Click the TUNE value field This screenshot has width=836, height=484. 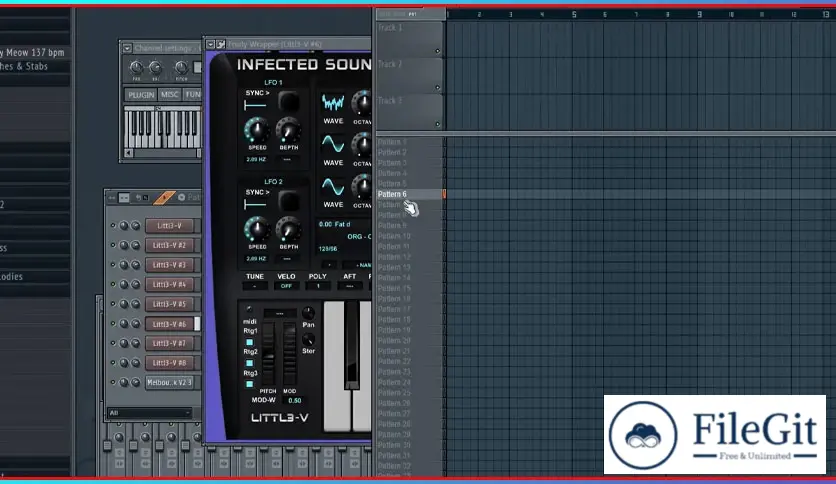(x=255, y=286)
